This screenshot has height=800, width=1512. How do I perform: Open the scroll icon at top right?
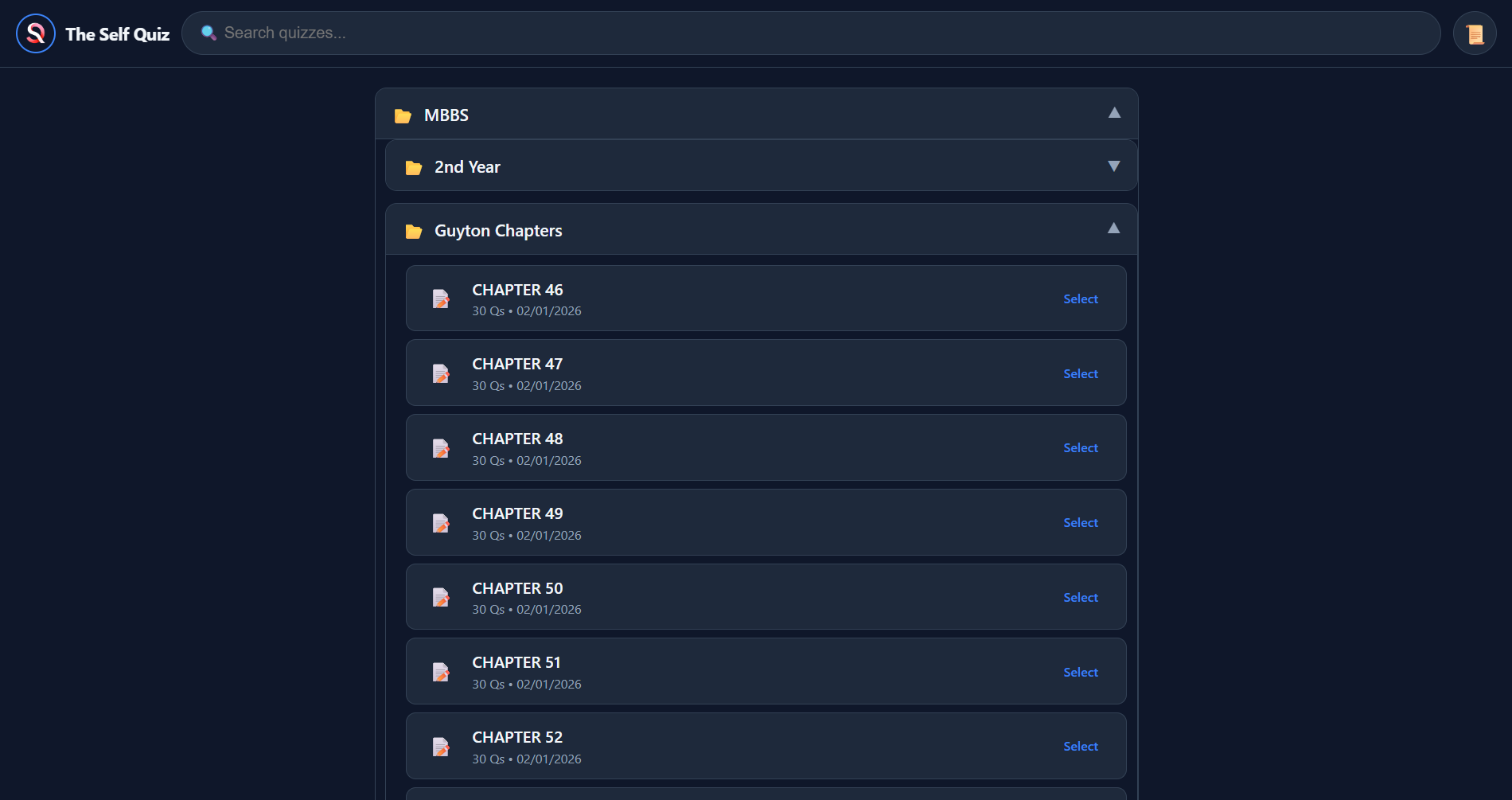click(1475, 33)
